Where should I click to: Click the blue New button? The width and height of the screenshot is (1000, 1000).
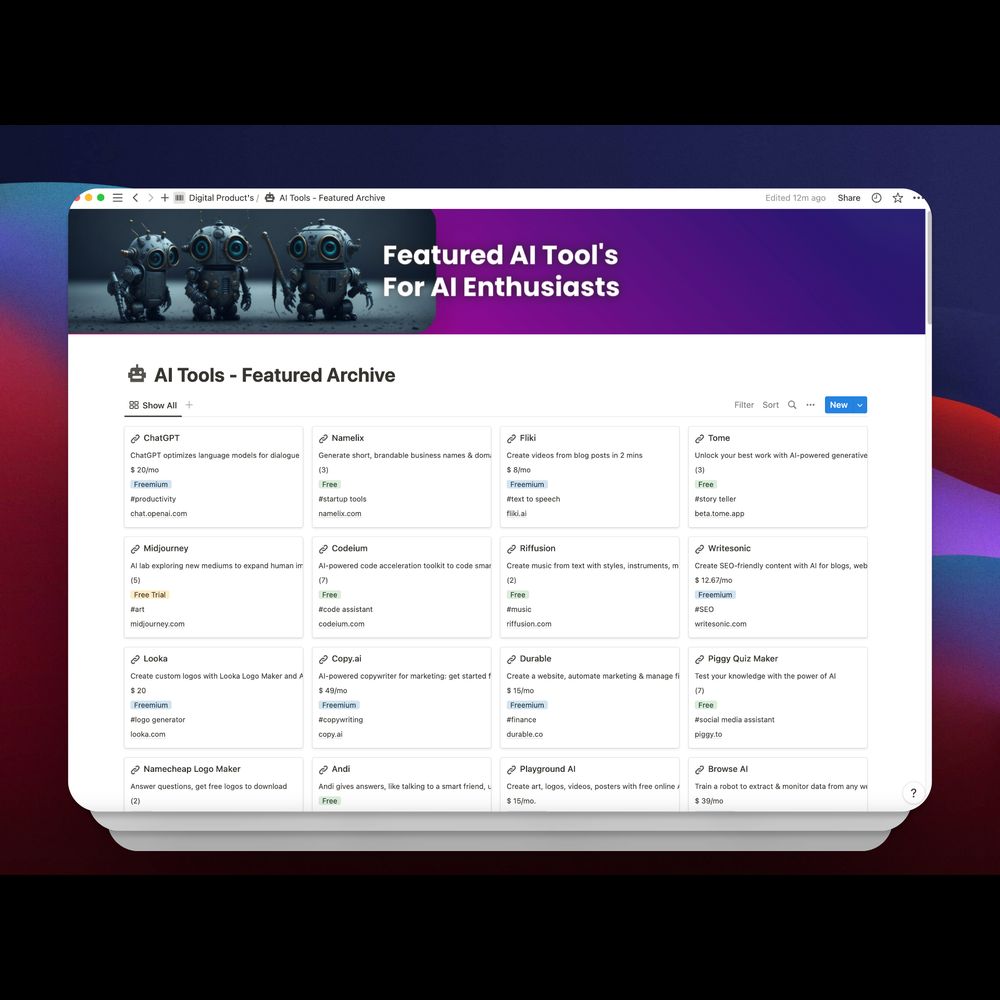pos(838,405)
